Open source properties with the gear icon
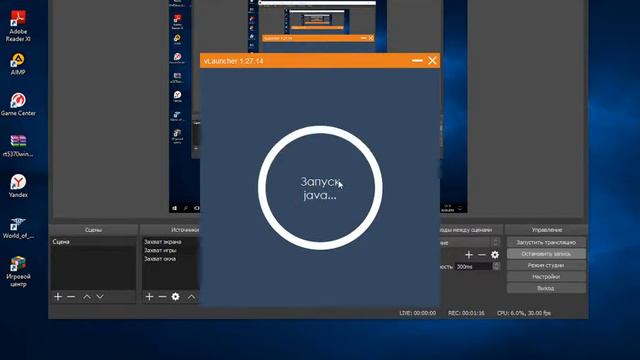Image resolution: width=640 pixels, height=360 pixels. pyautogui.click(x=176, y=297)
